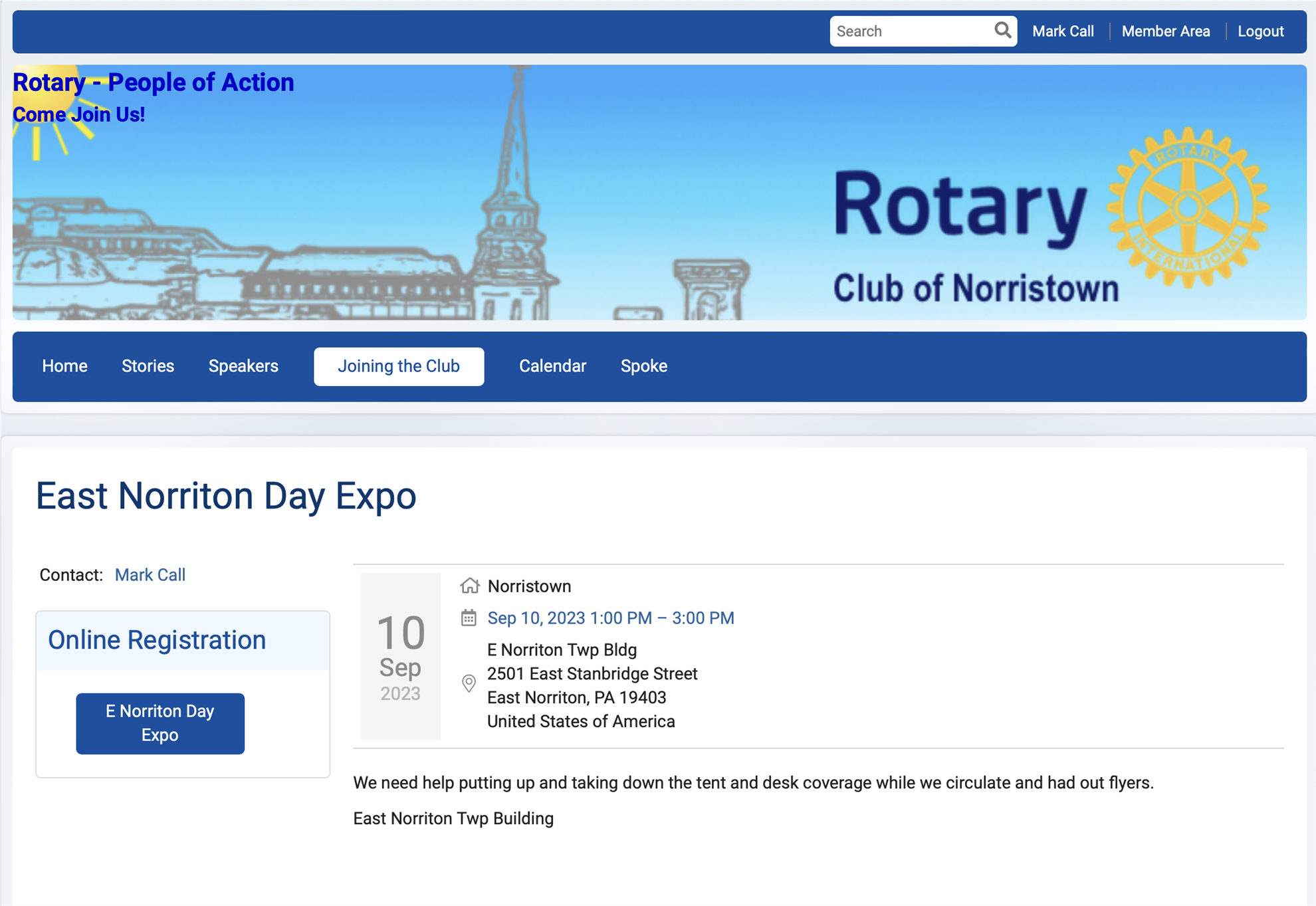Image resolution: width=1316 pixels, height=906 pixels.
Task: Register via the E Norriton Day Expo button
Action: pos(160,723)
